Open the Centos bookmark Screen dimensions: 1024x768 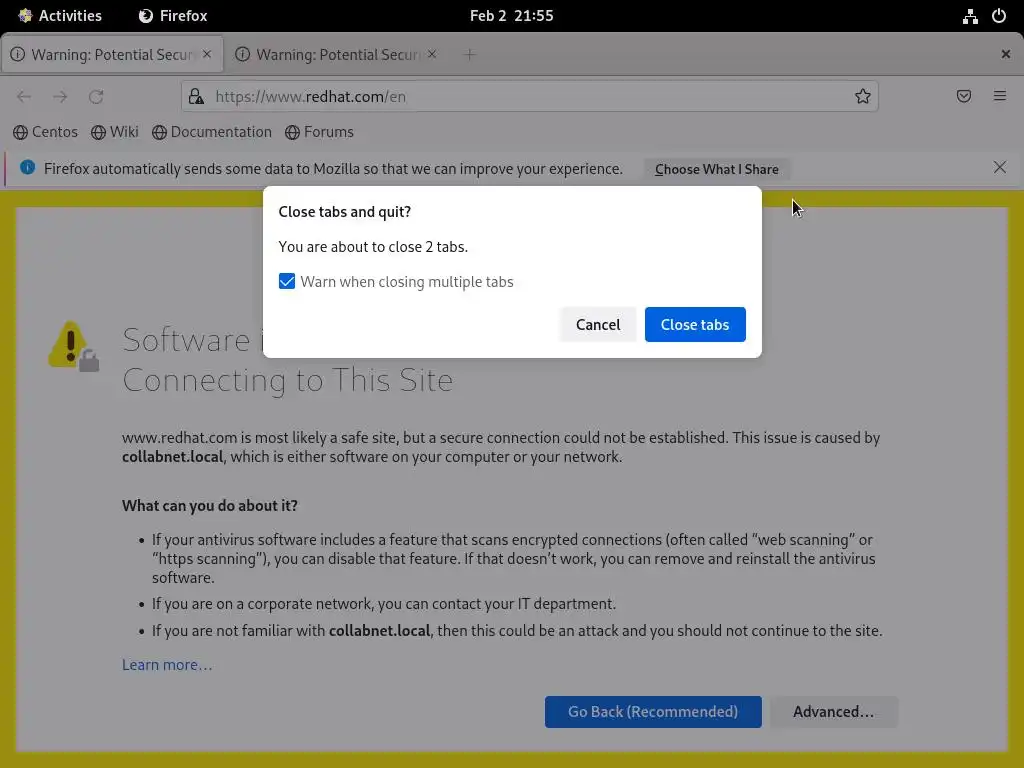click(45, 132)
